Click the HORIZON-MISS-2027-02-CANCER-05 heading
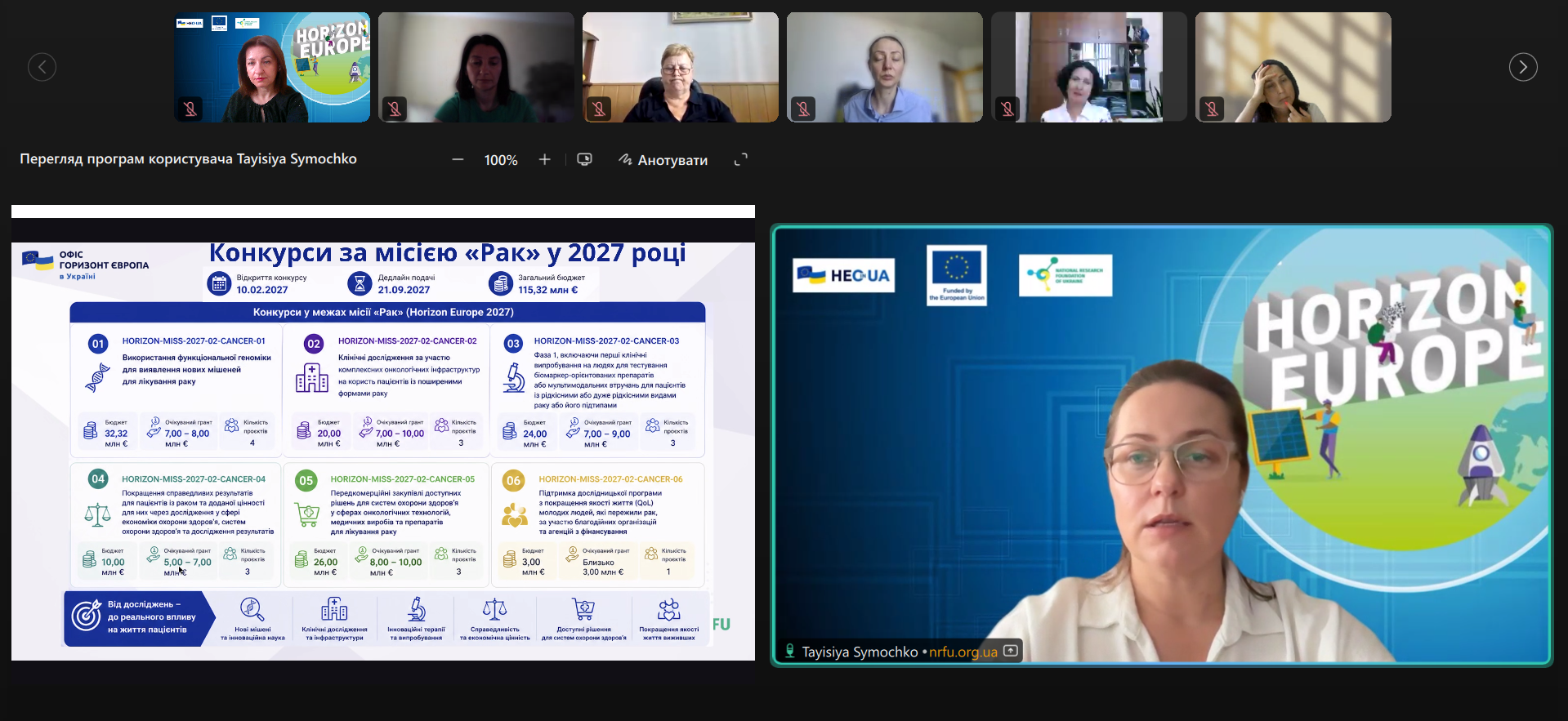 (402, 479)
